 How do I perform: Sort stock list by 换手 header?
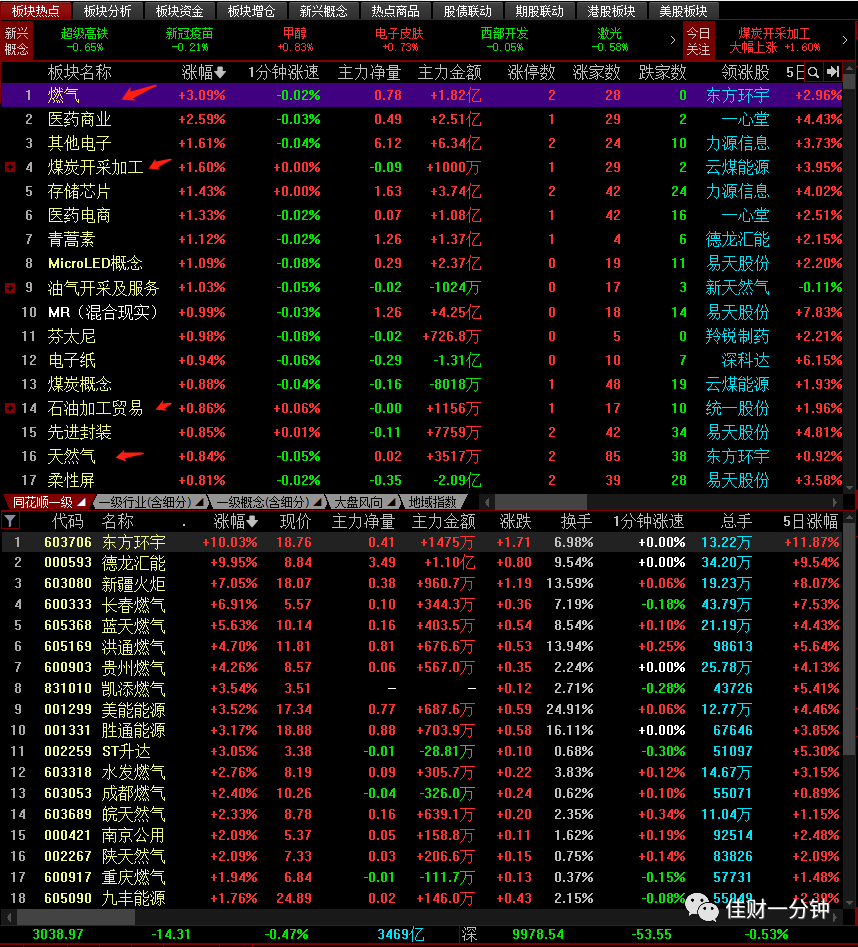(575, 521)
